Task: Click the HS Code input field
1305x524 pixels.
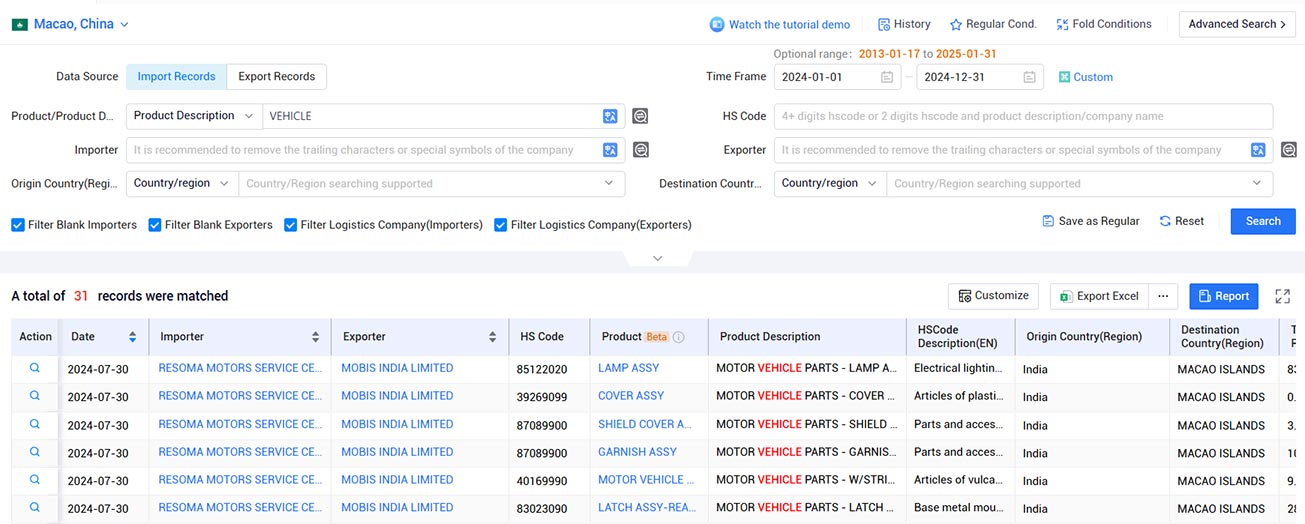Action: tap(1023, 116)
